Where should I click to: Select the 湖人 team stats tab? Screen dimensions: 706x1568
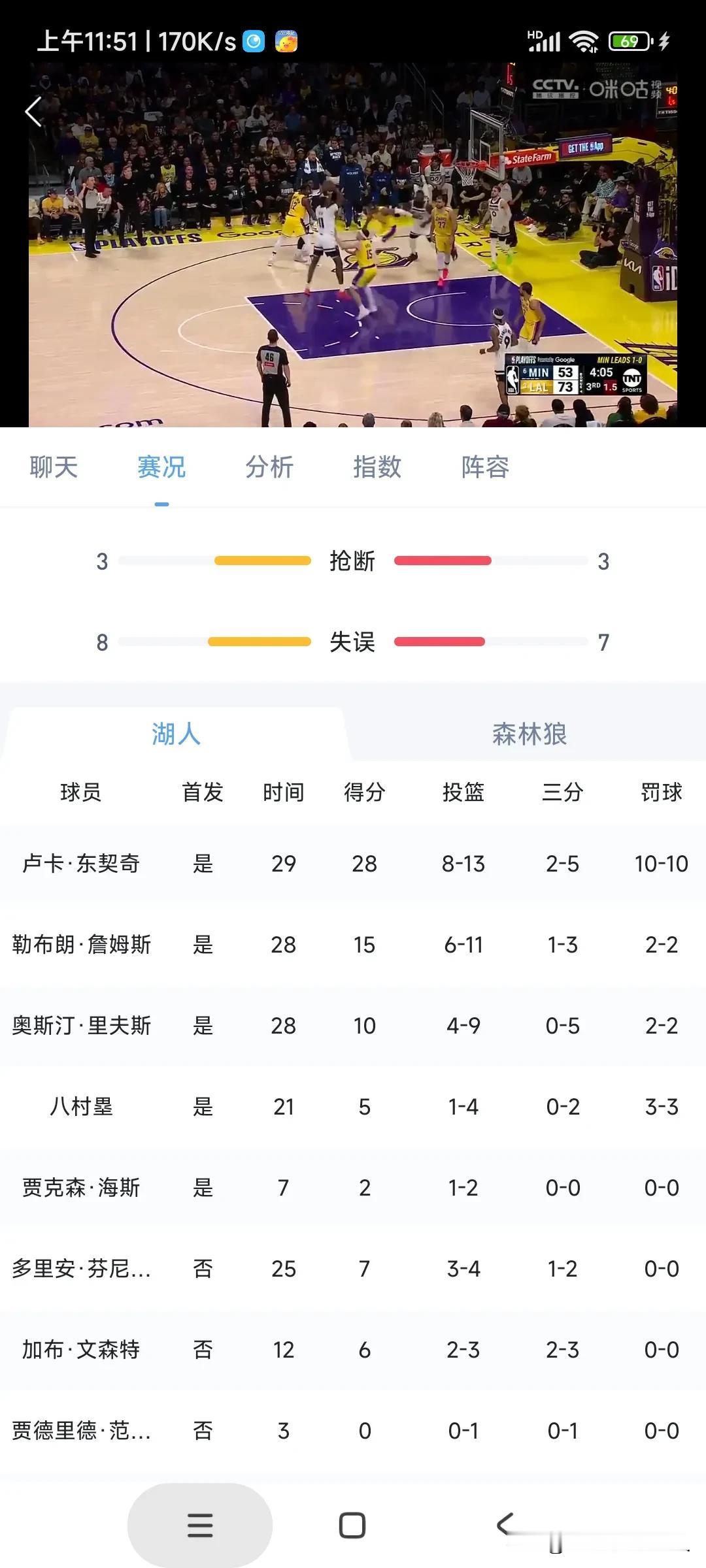(x=176, y=734)
